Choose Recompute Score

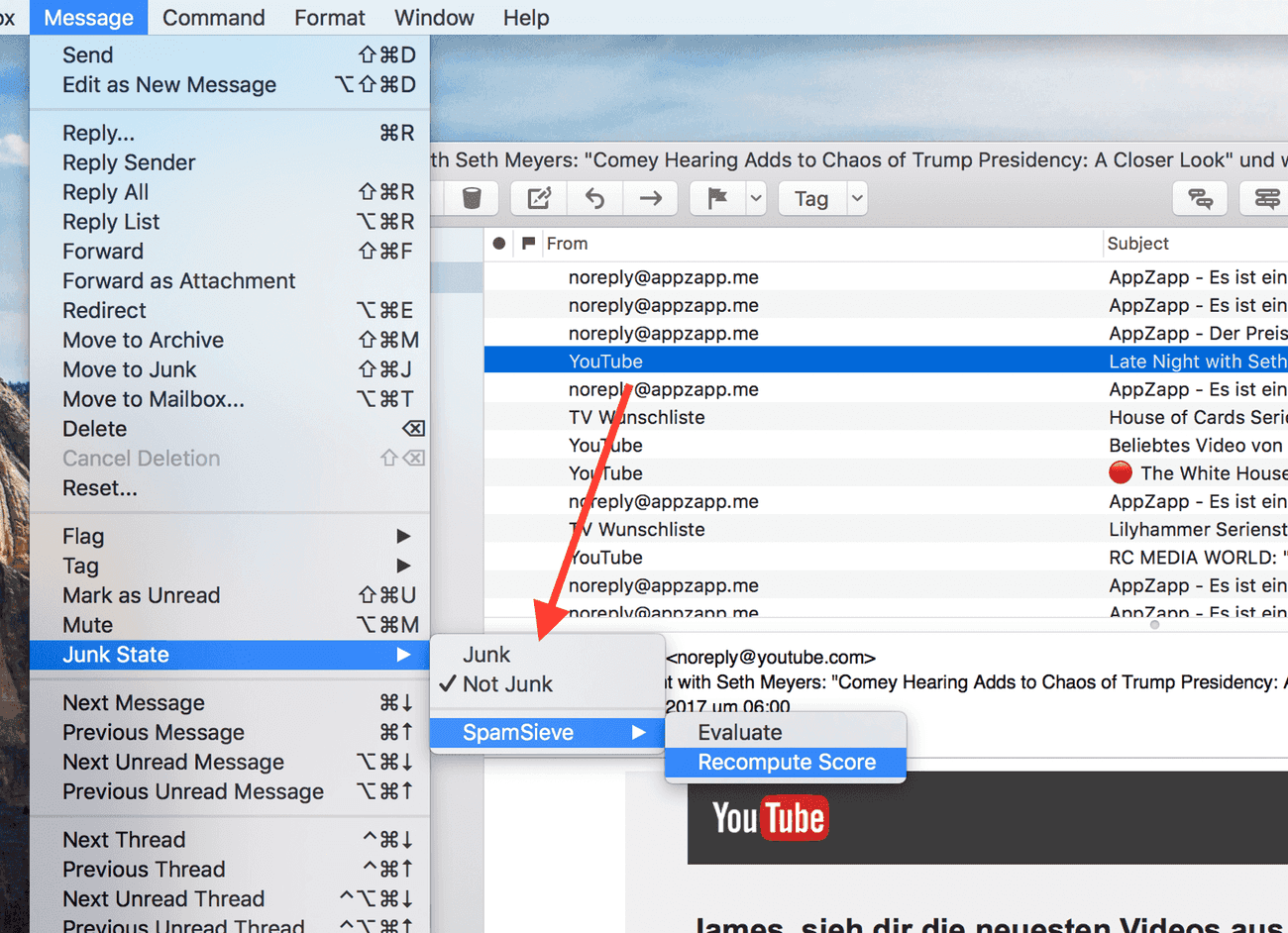coord(786,763)
